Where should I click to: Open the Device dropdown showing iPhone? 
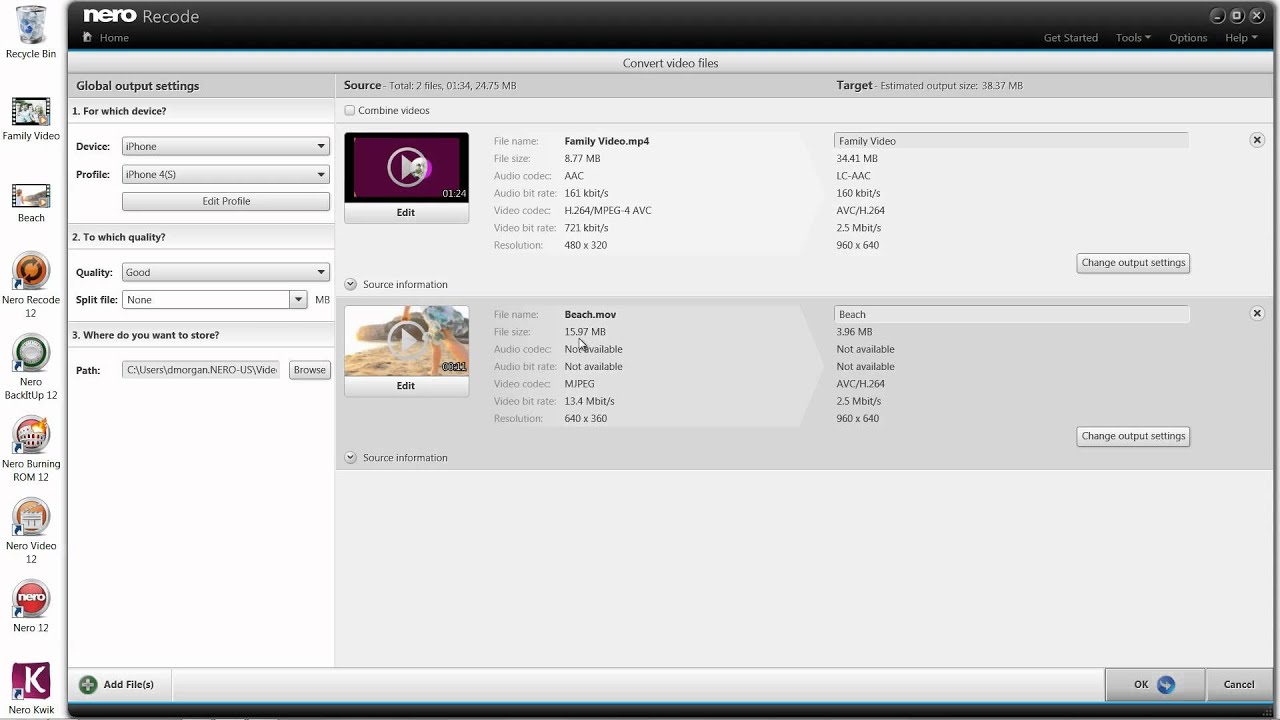225,147
